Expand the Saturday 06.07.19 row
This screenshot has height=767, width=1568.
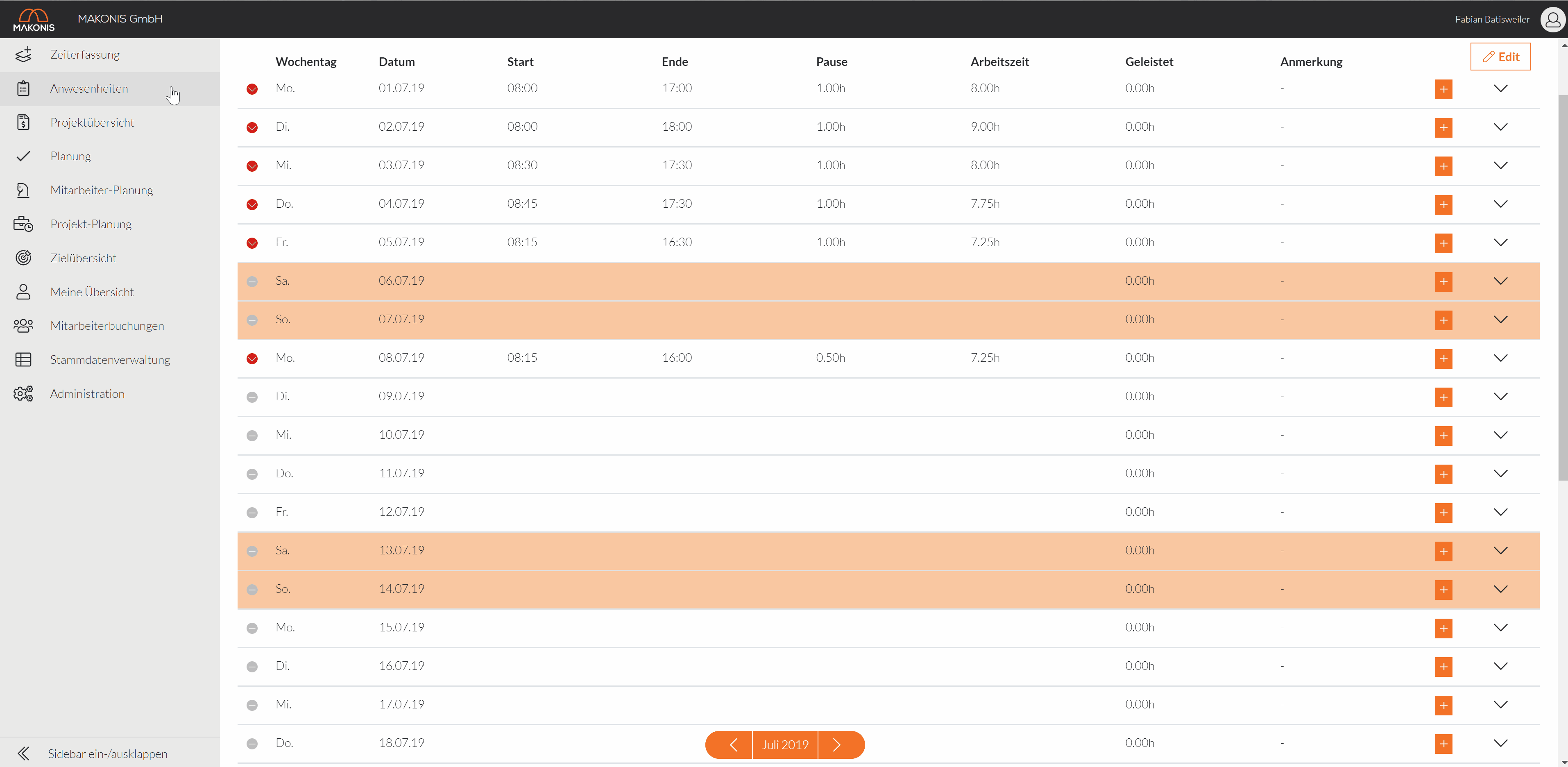click(1500, 281)
